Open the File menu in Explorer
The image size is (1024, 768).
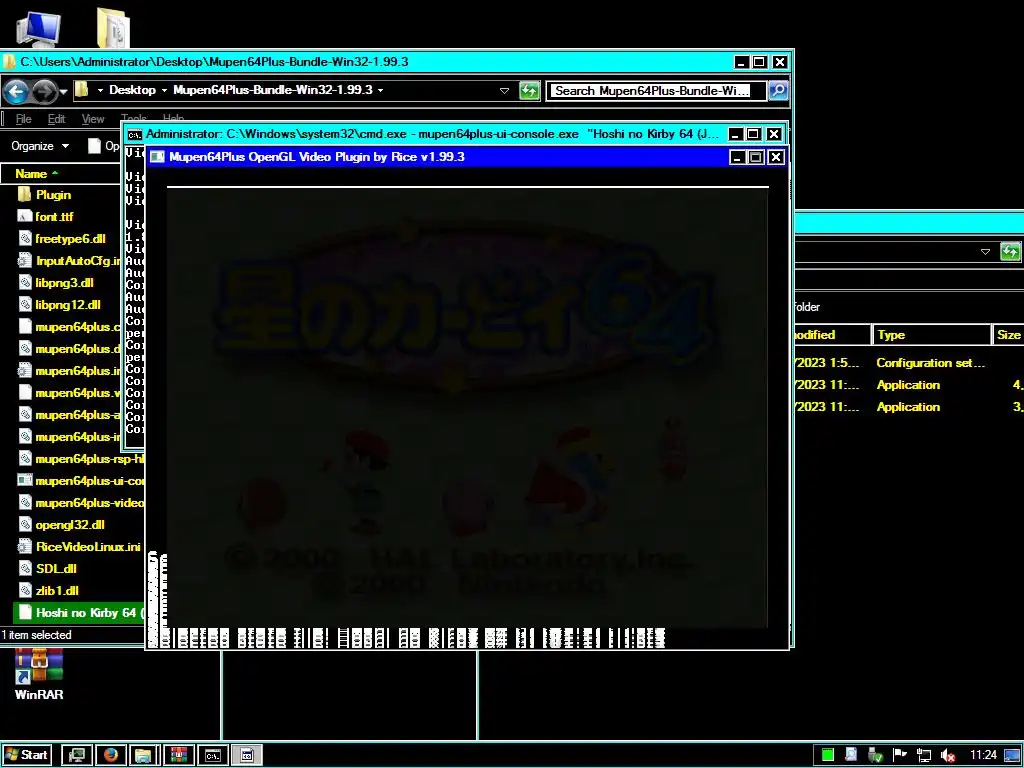[24, 119]
